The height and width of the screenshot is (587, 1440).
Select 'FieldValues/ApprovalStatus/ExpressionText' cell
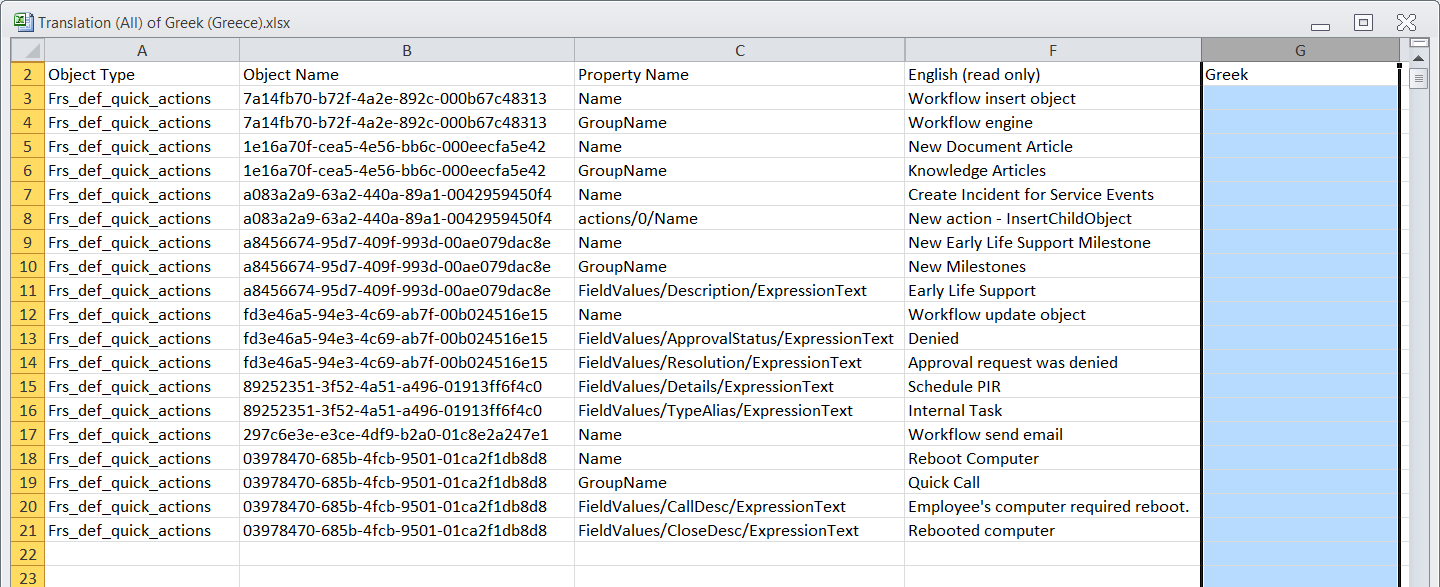pyautogui.click(x=739, y=339)
